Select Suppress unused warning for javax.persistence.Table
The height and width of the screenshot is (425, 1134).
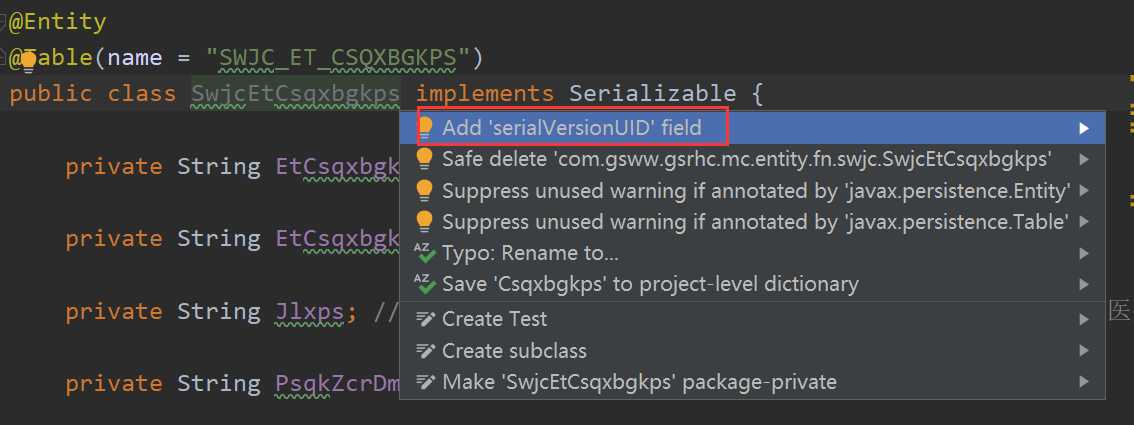click(752, 221)
